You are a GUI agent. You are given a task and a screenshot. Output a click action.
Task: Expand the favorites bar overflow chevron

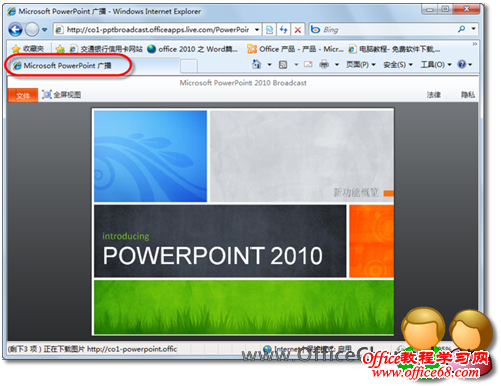tap(475, 44)
